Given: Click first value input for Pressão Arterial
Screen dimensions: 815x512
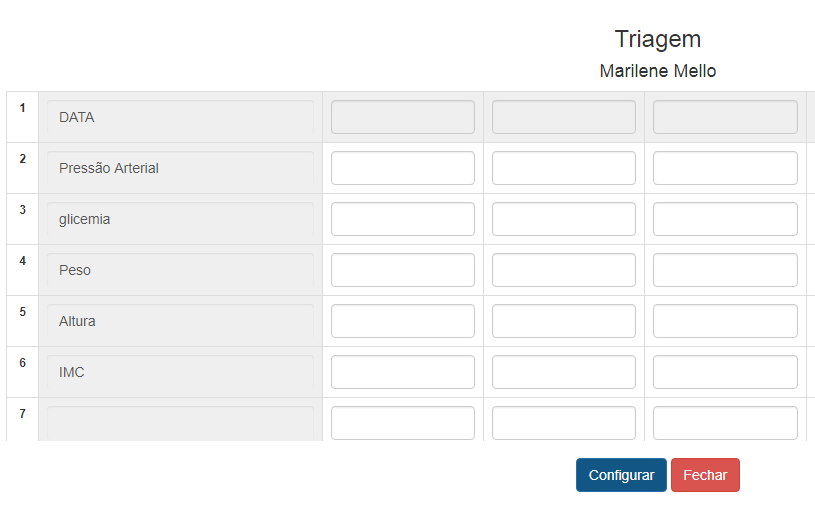Looking at the screenshot, I should (x=403, y=168).
